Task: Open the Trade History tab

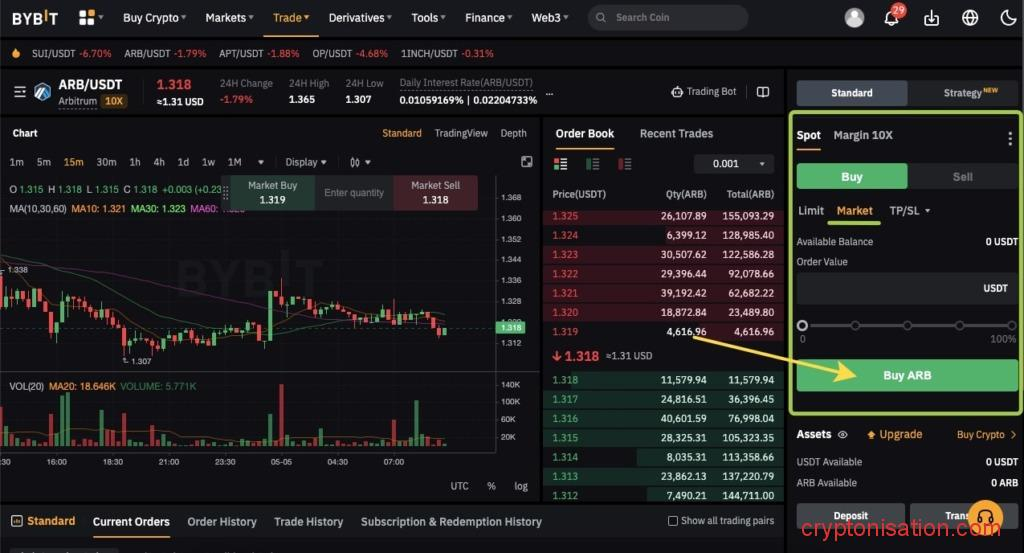Action: [x=308, y=522]
